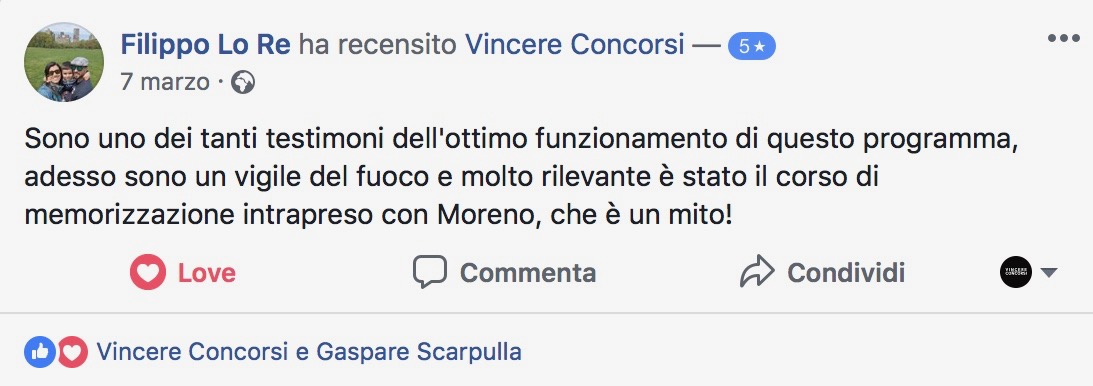Toggle the Love reaction on the post
The image size is (1093, 386).
click(183, 272)
